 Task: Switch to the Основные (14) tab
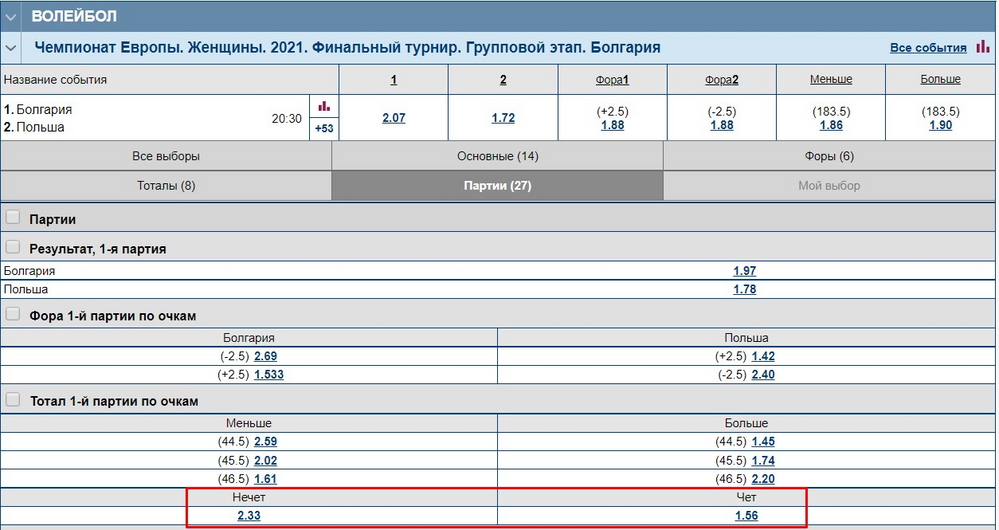[497, 156]
